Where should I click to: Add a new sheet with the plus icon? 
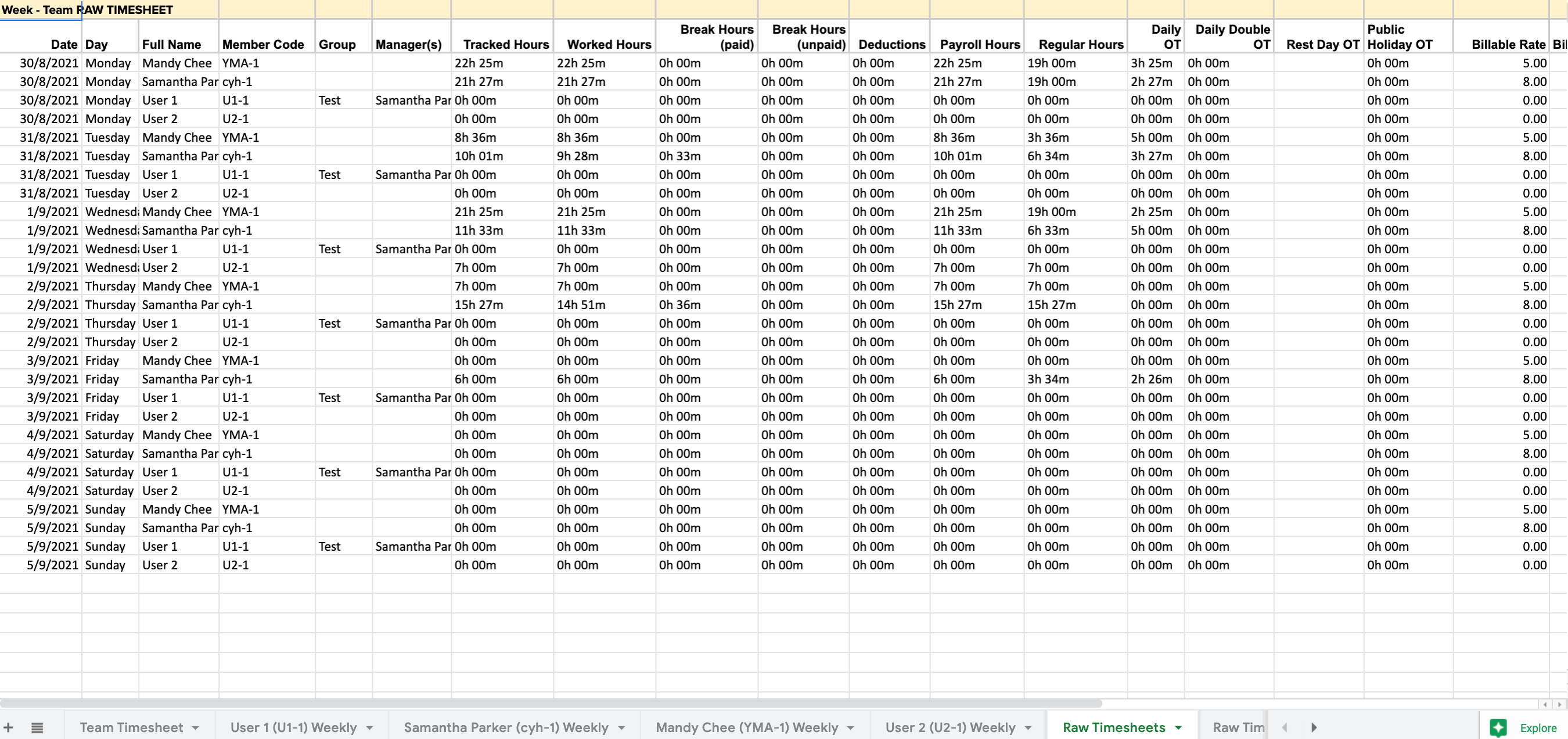9,726
